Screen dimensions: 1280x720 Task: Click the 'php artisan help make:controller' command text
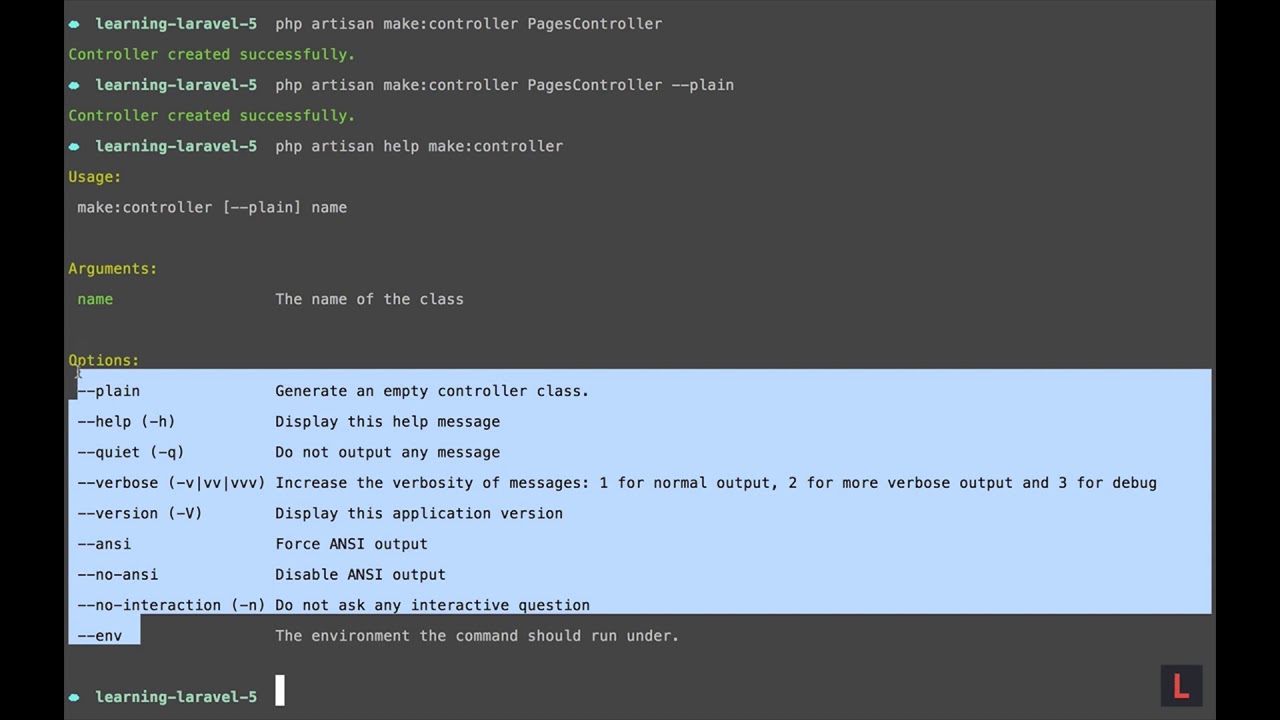pos(419,146)
